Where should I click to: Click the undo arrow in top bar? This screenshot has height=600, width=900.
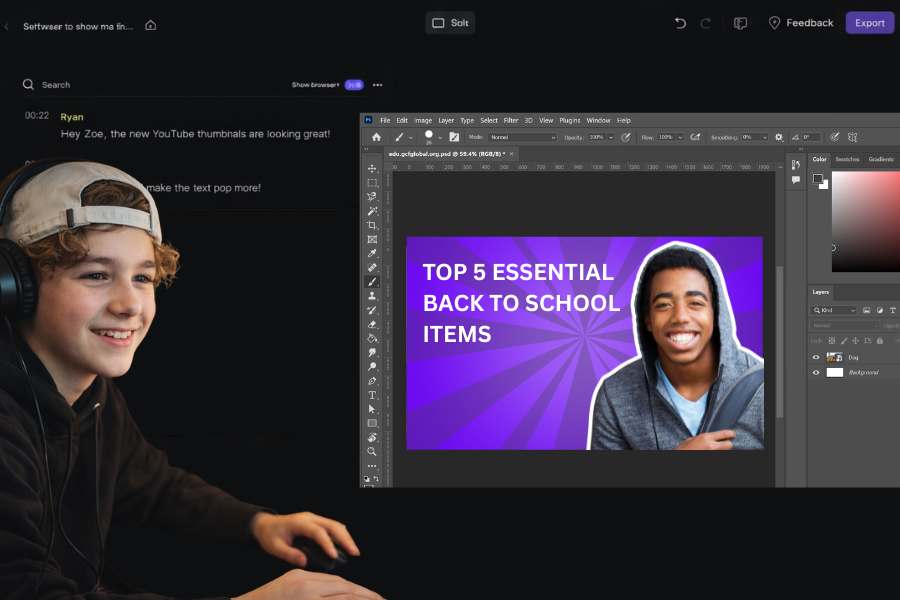[x=680, y=23]
